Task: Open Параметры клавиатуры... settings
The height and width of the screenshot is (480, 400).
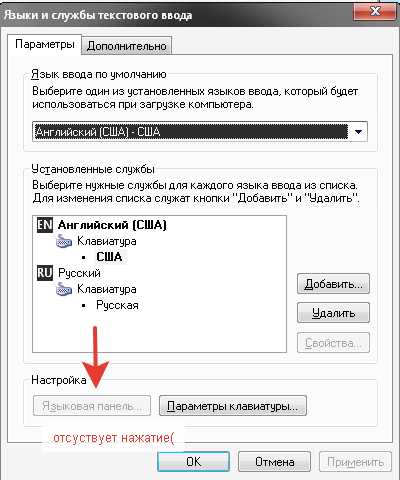Action: pos(233,406)
